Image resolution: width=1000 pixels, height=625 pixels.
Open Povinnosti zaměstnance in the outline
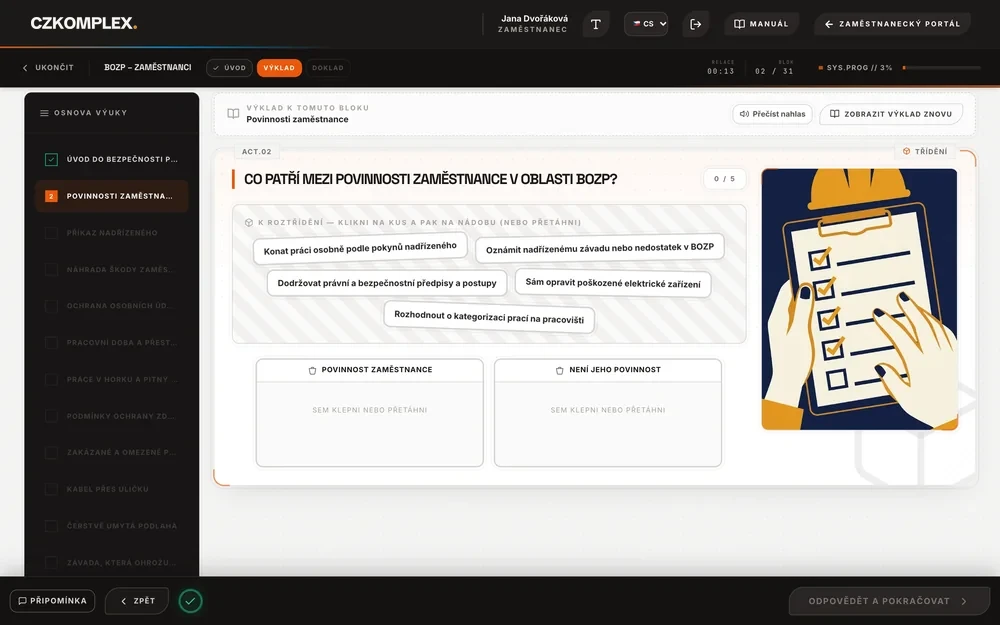click(x=112, y=196)
